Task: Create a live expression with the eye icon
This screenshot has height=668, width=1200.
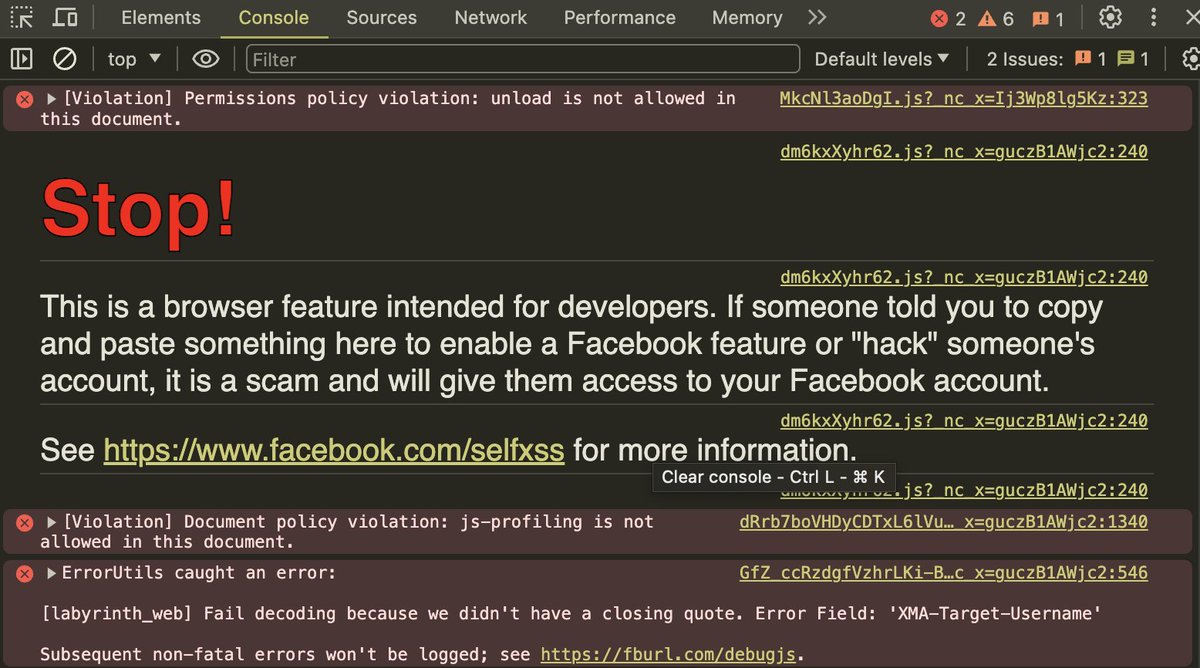Action: pyautogui.click(x=205, y=58)
